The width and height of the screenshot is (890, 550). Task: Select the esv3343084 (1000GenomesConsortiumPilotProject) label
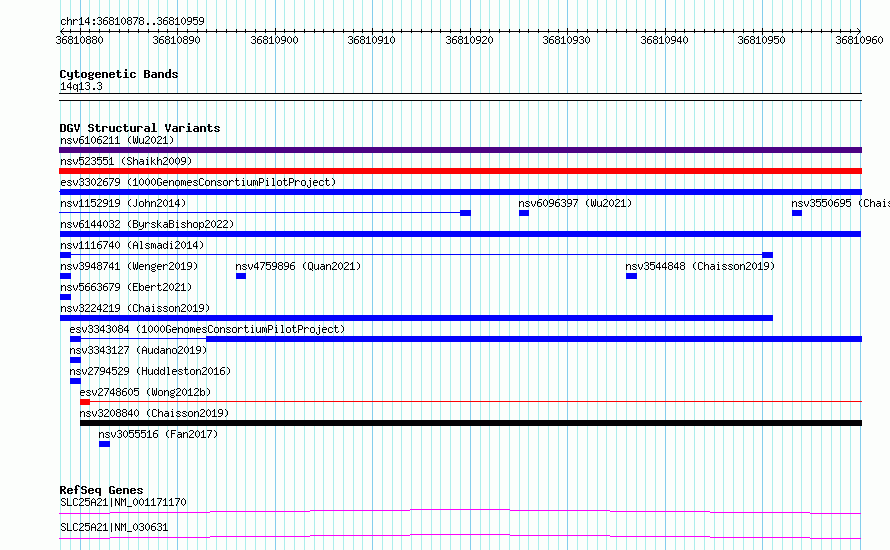[x=207, y=329]
